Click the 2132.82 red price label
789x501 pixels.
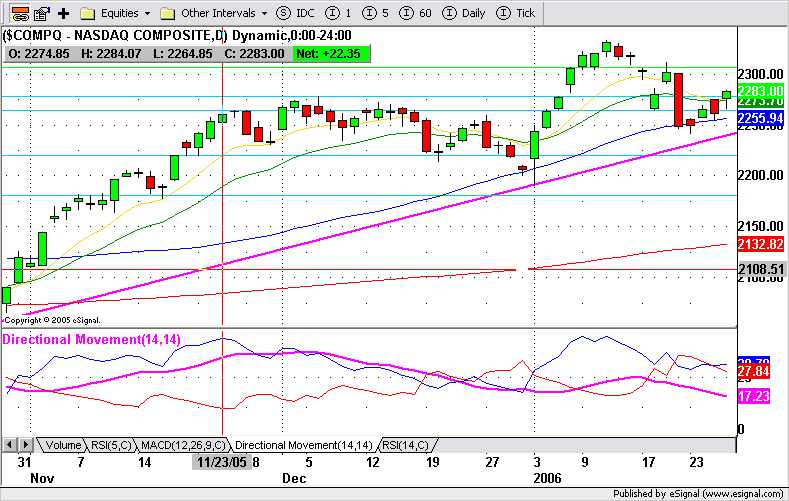tap(760, 244)
